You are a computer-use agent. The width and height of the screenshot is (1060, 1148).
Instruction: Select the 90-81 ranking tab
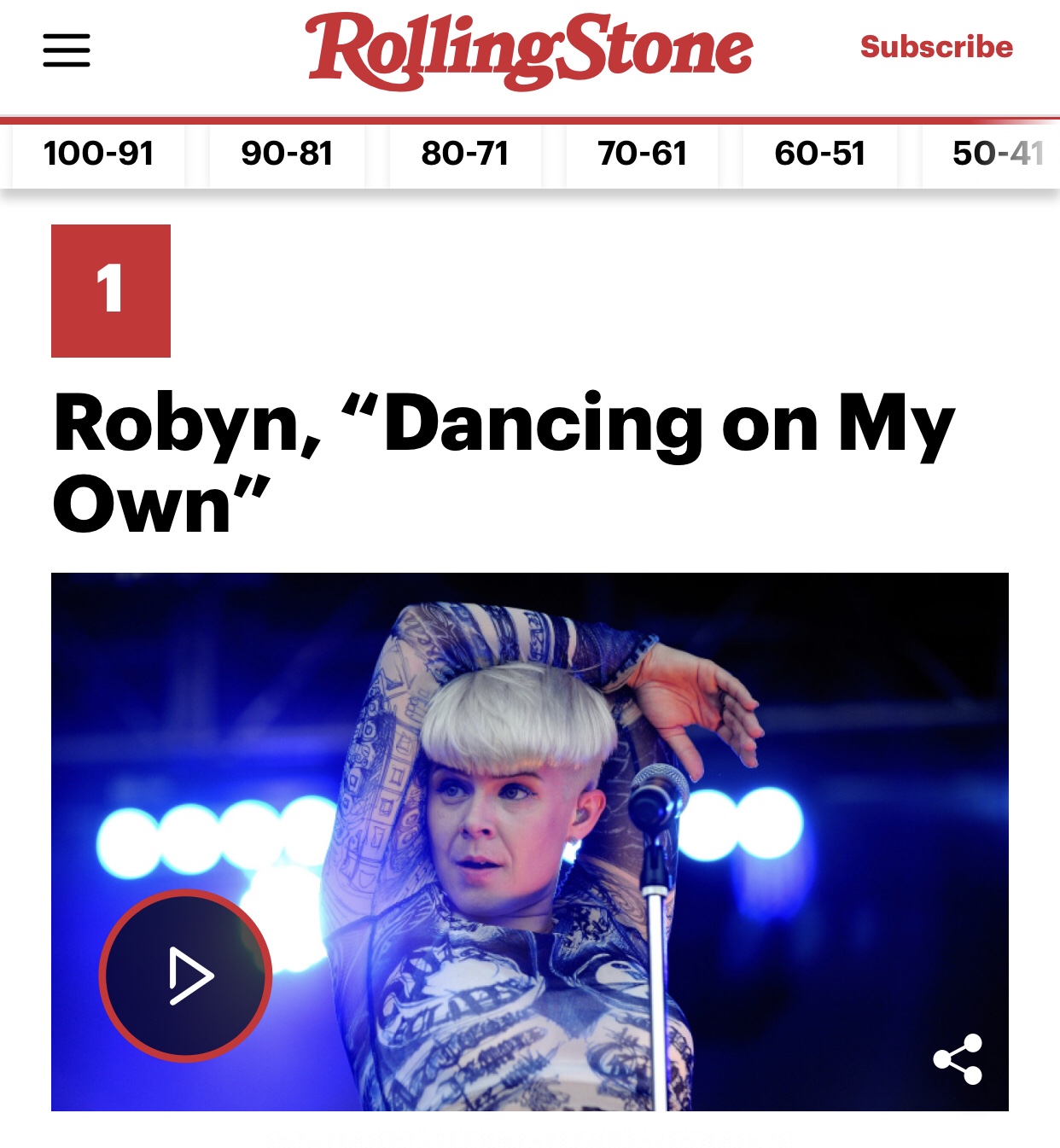tap(287, 154)
